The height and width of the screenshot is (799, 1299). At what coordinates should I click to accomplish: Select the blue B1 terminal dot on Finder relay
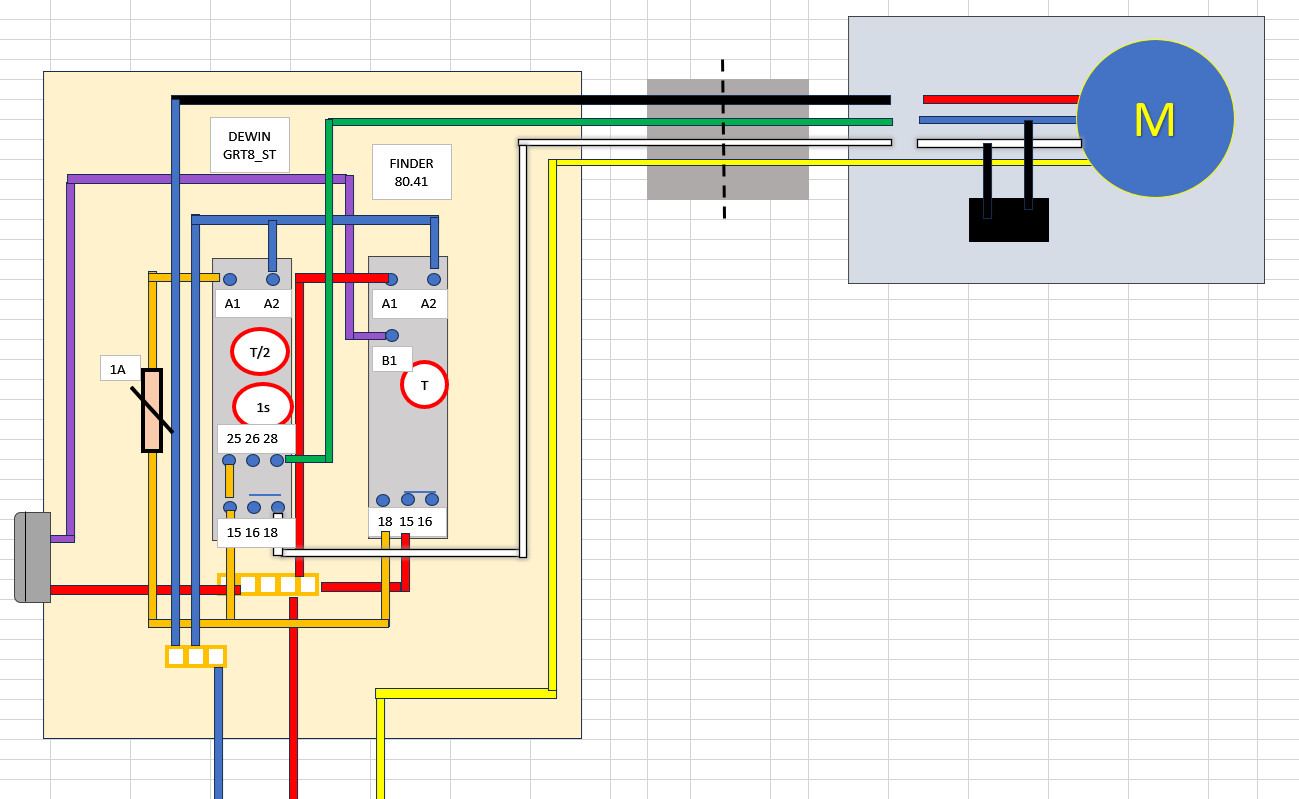pos(392,336)
